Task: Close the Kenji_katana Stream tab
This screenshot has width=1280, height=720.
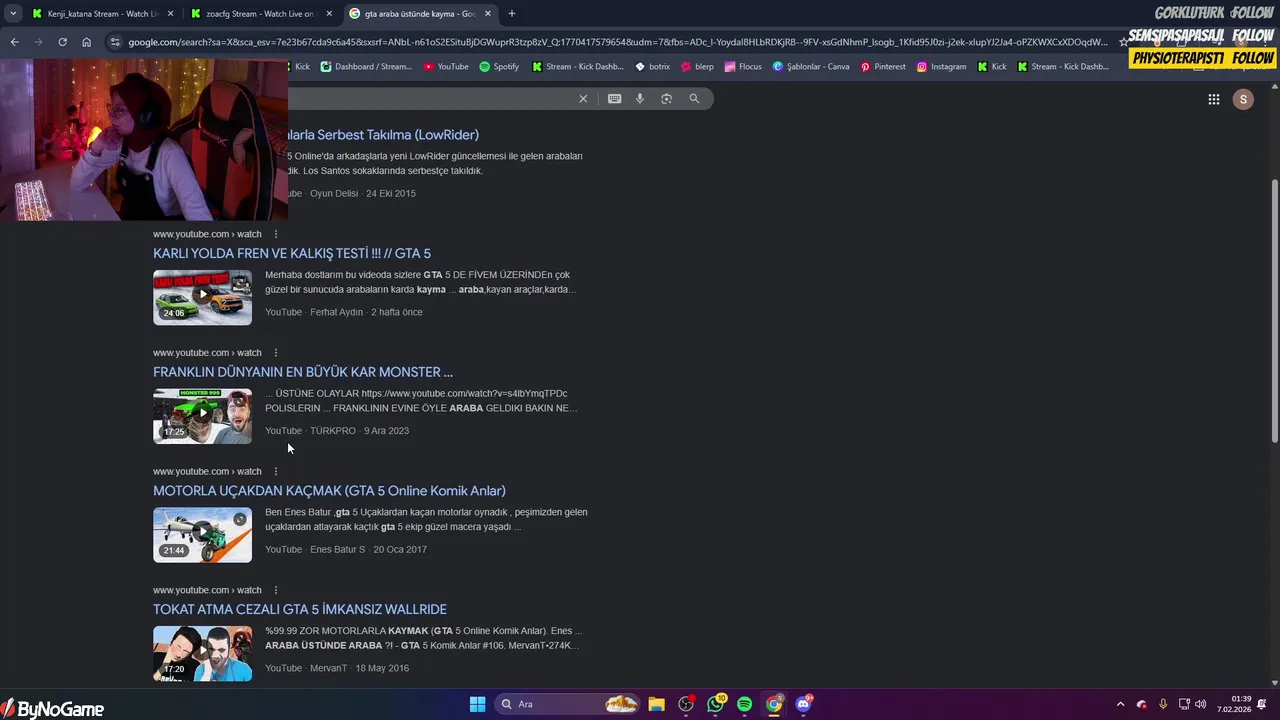Action: click(x=170, y=13)
